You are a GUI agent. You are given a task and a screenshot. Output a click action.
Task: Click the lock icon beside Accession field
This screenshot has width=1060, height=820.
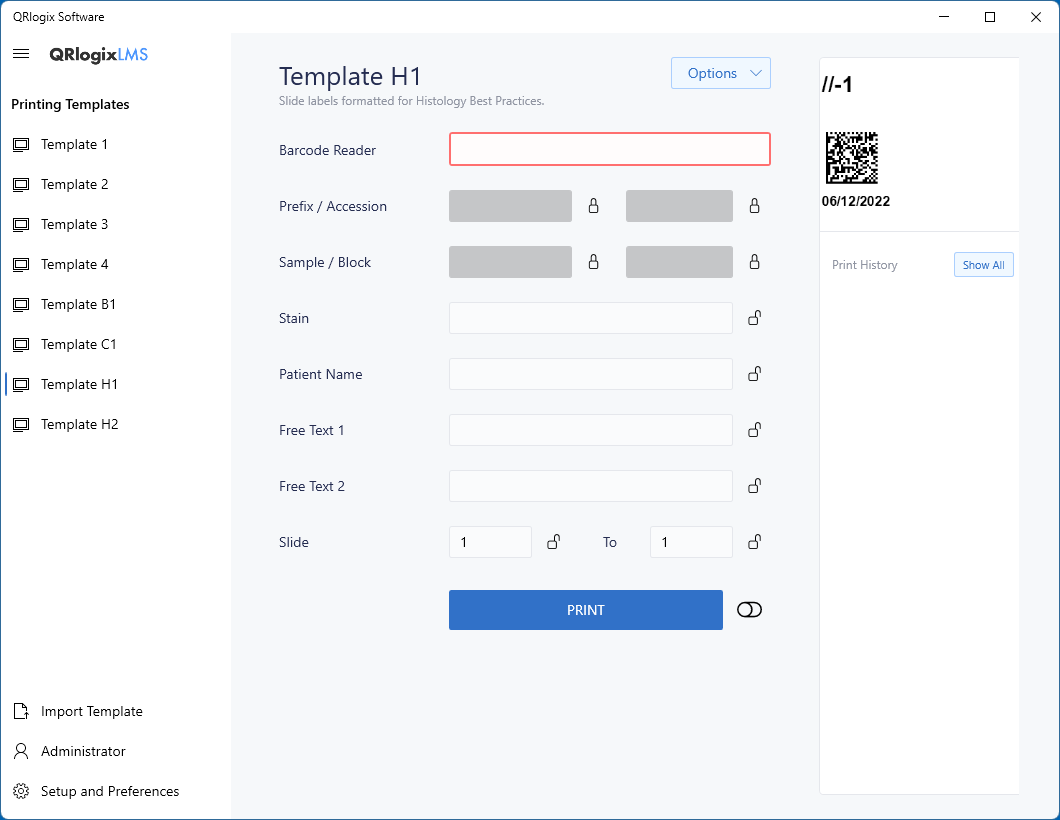coord(755,206)
